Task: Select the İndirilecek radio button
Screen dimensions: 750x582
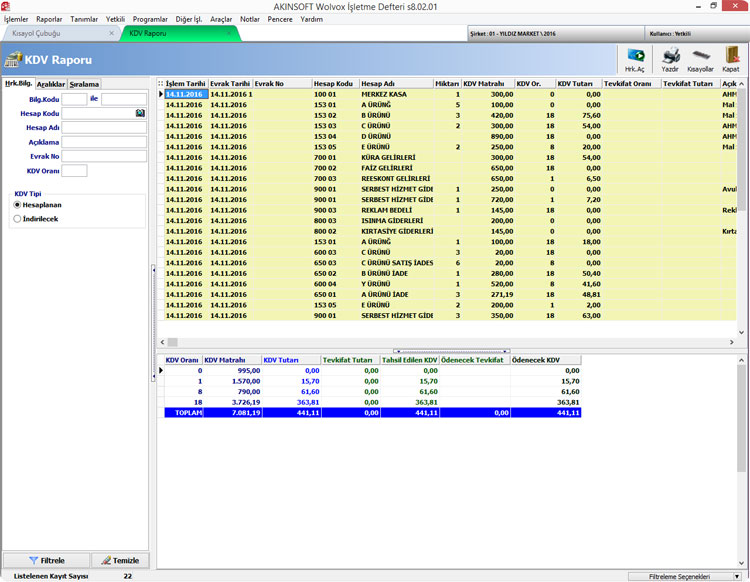Action: 18,219
